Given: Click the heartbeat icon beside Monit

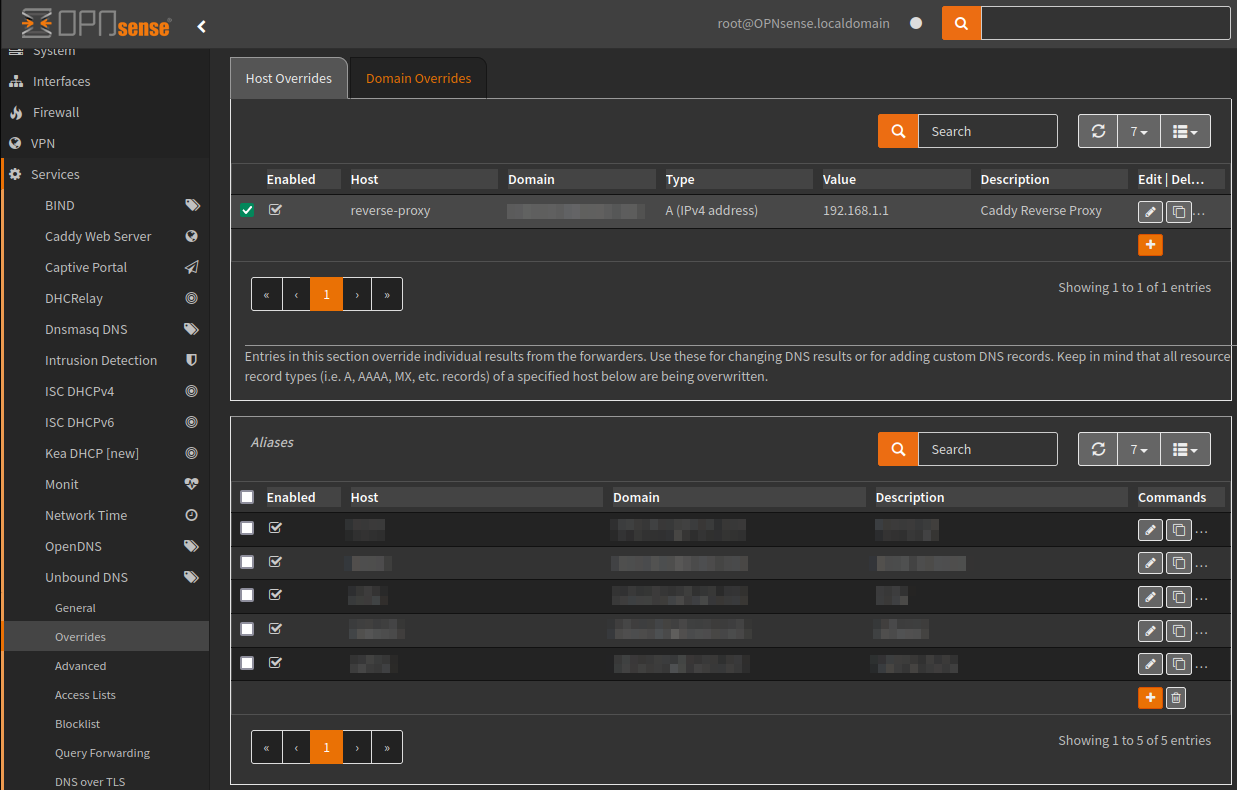Looking at the screenshot, I should click(192, 484).
